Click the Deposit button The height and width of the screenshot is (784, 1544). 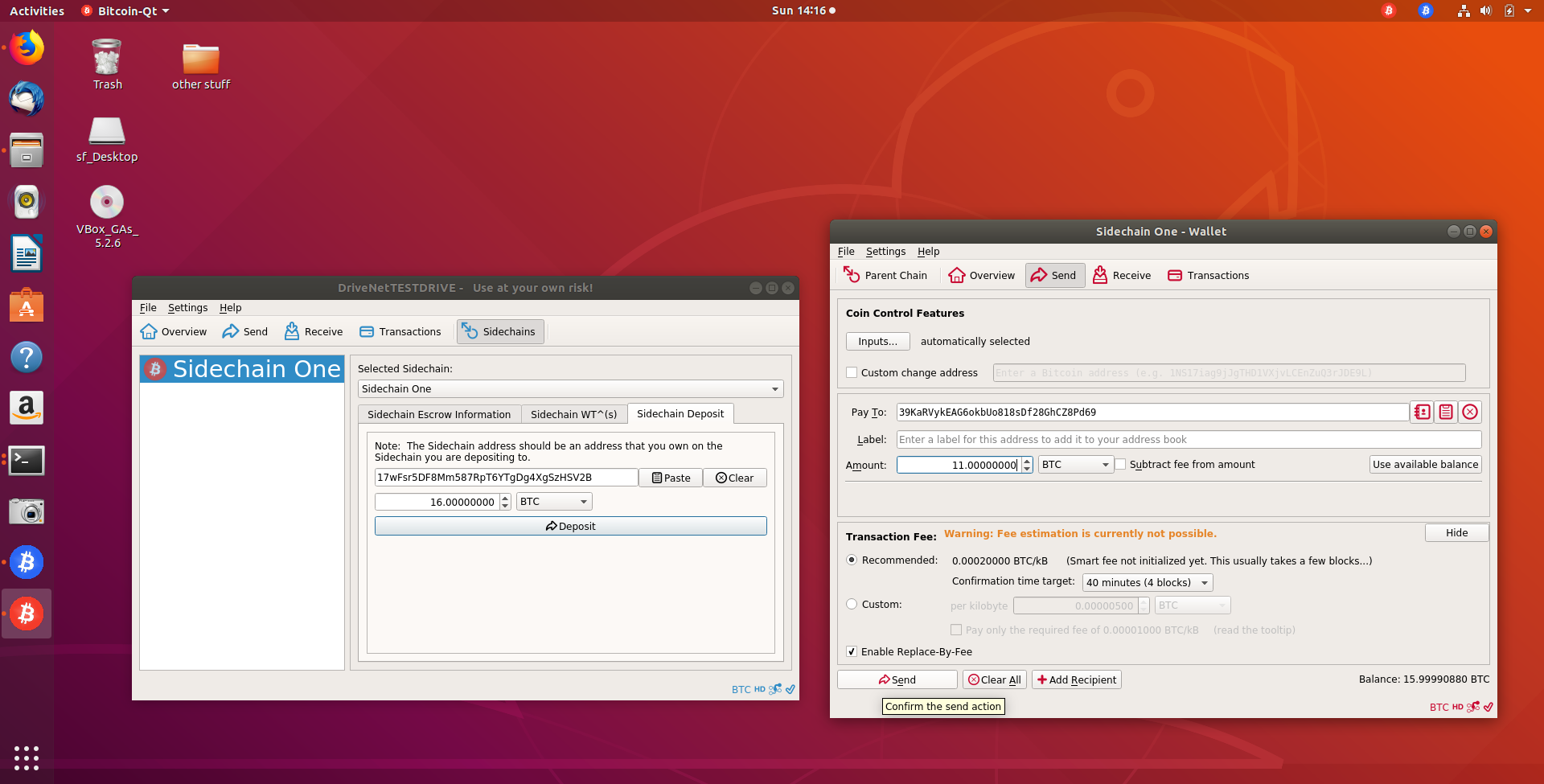570,526
